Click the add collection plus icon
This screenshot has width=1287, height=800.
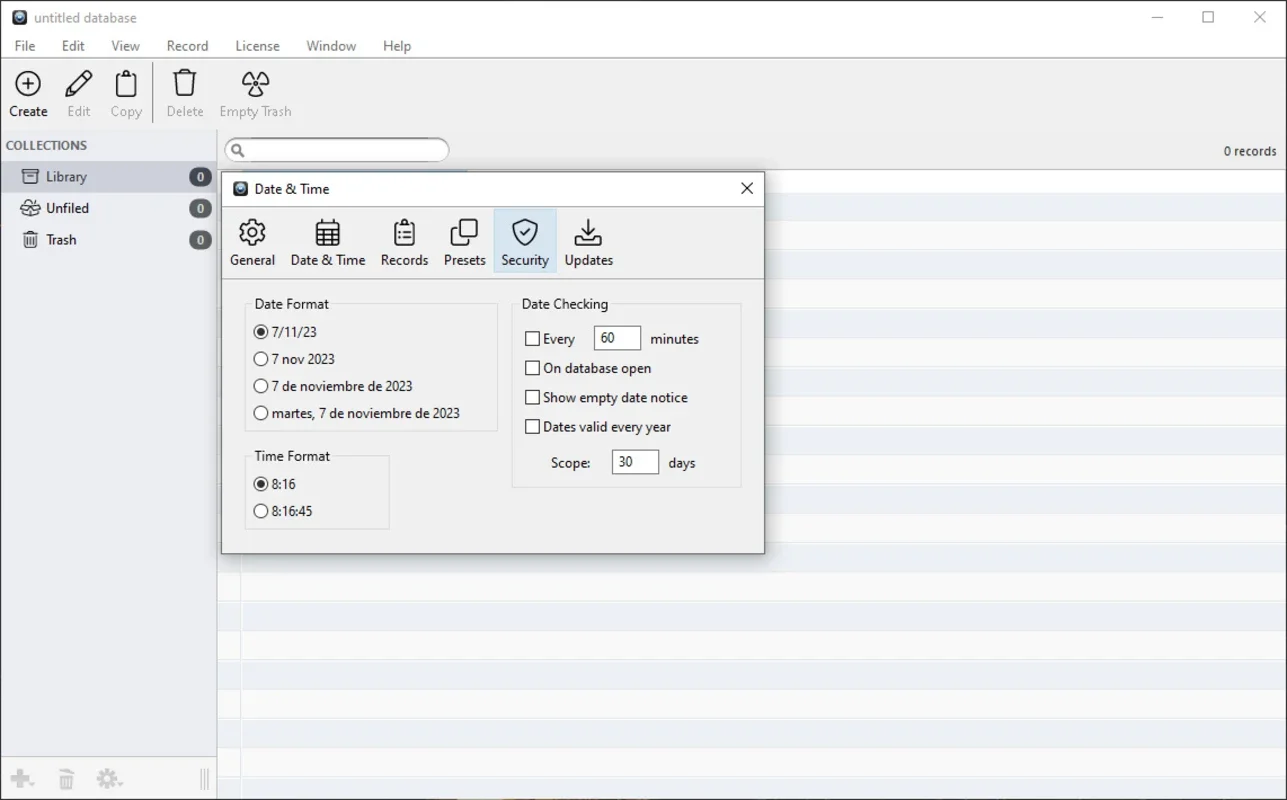tap(22, 779)
